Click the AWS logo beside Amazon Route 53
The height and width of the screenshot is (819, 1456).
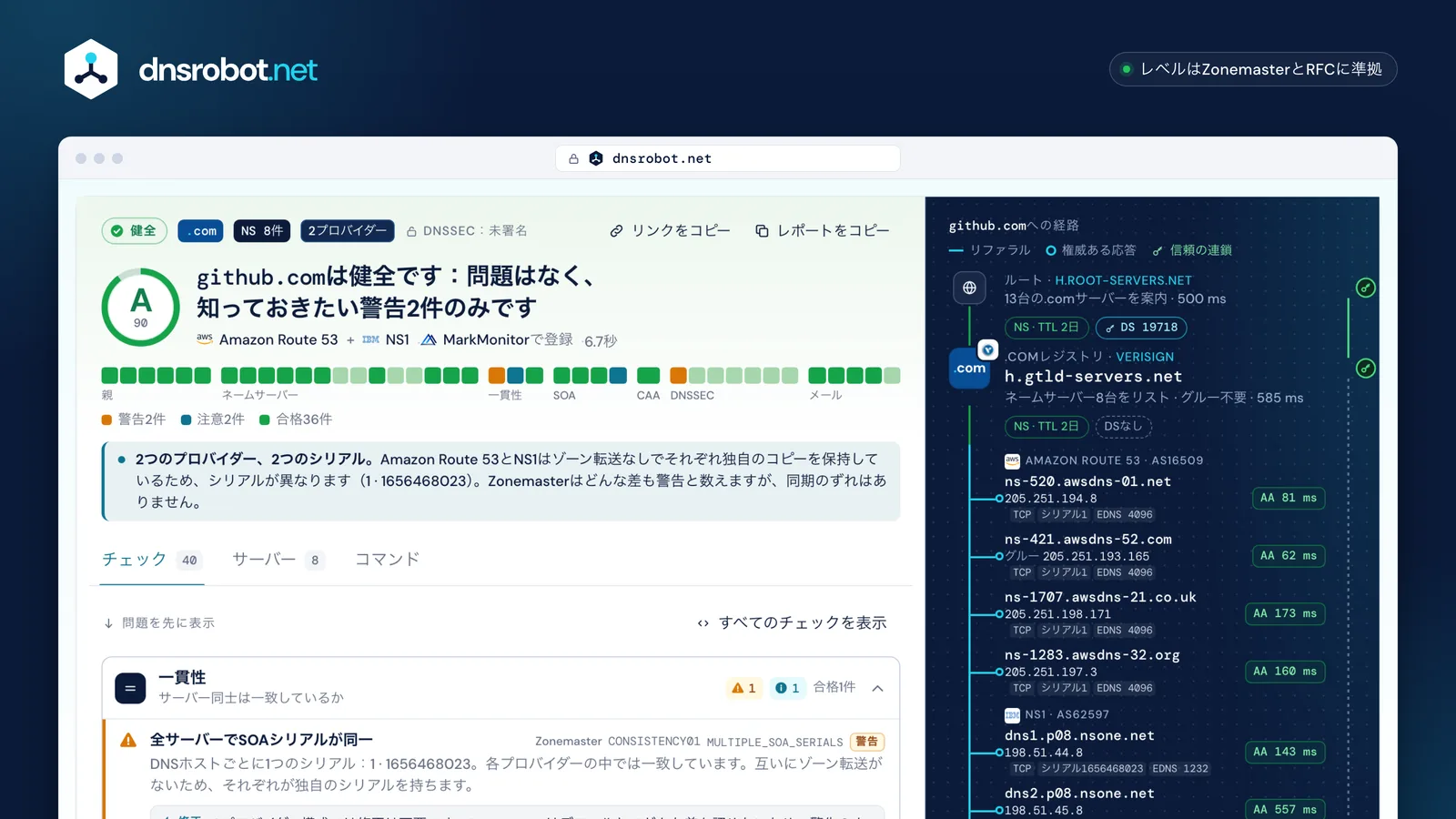coord(205,339)
